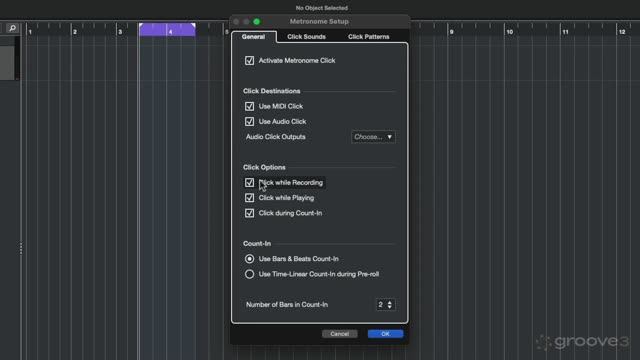The width and height of the screenshot is (640, 360).
Task: Toggle Activate Metronome Click checkbox
Action: [249, 60]
